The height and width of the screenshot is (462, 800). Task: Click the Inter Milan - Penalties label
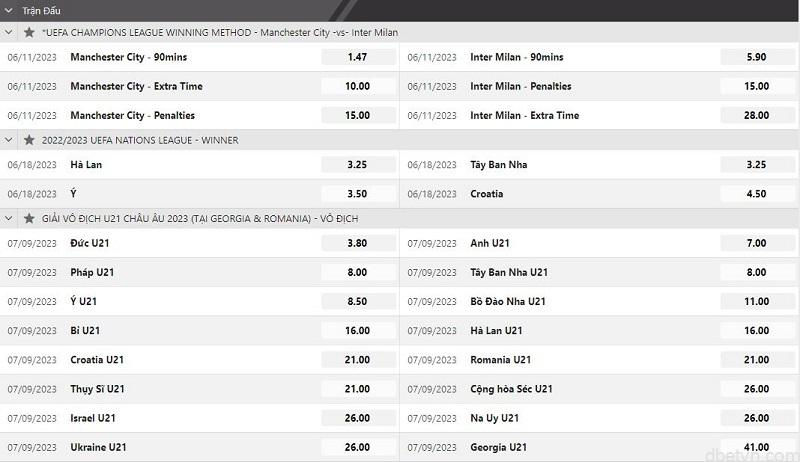[521, 86]
